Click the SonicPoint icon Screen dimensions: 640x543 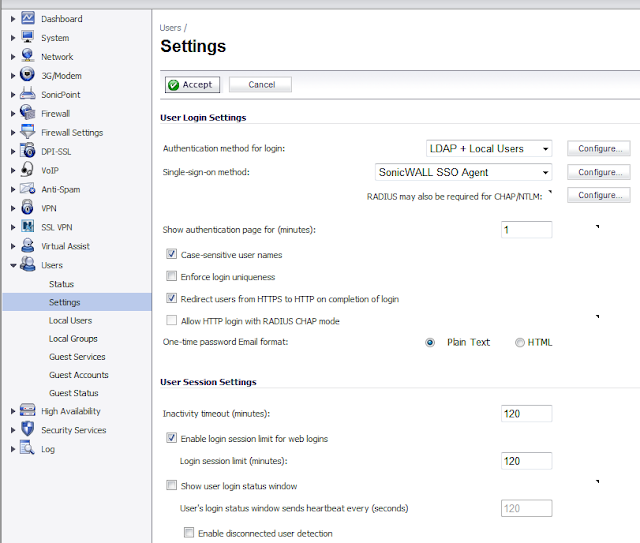(x=28, y=95)
